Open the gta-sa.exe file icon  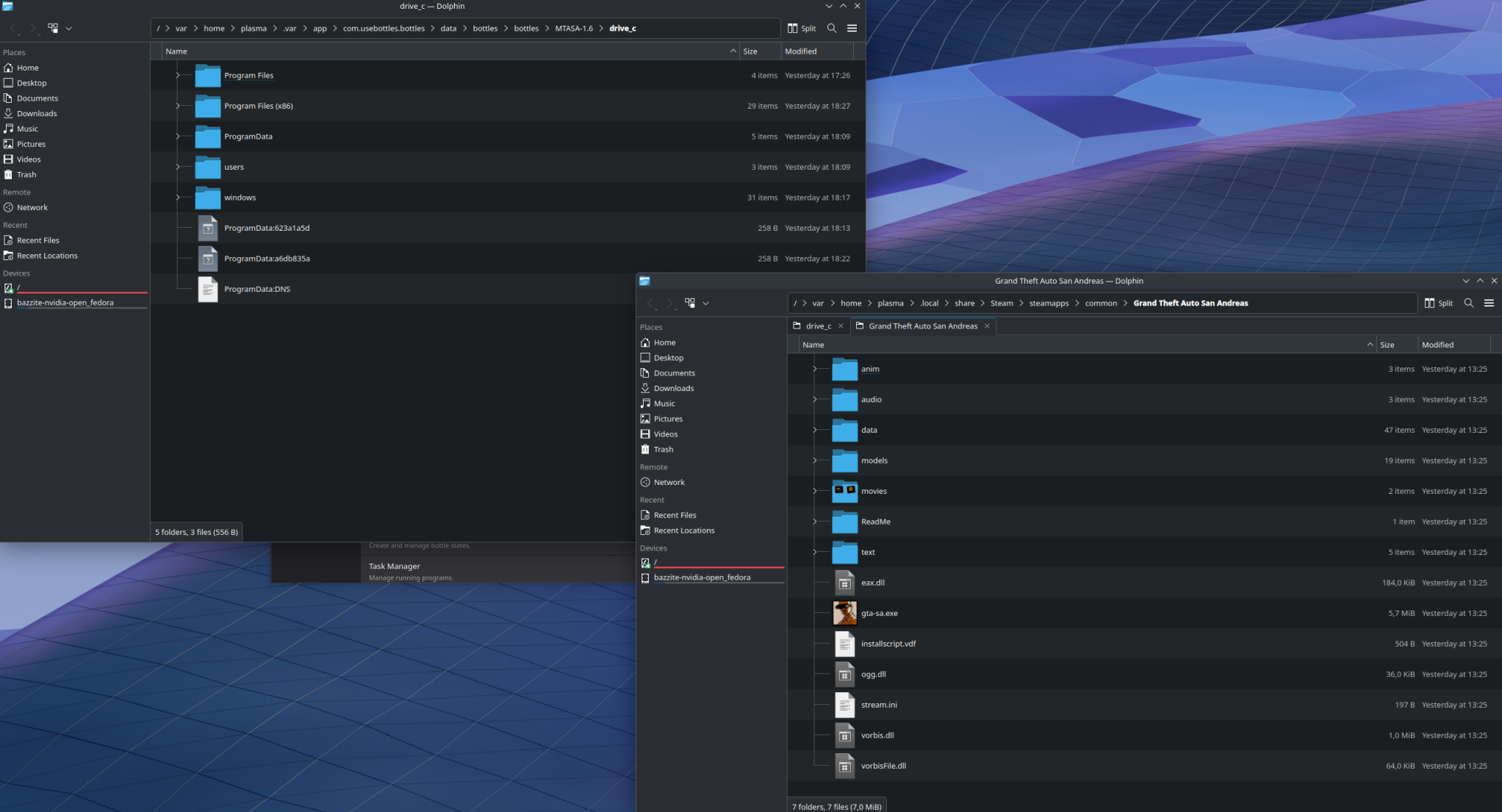[844, 613]
